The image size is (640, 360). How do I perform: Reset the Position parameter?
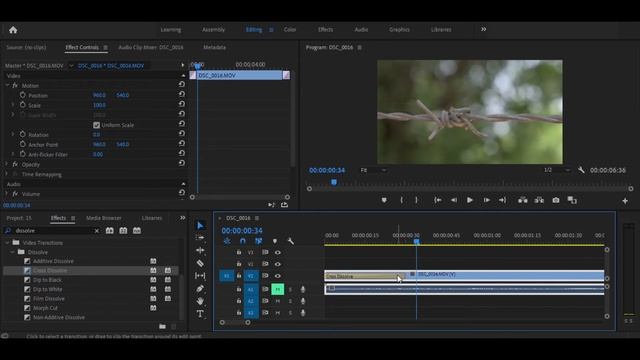click(x=182, y=94)
